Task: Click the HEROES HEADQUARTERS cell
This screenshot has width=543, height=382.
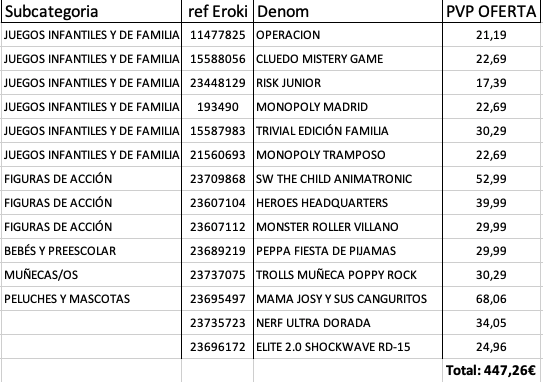Action: [x=348, y=203]
